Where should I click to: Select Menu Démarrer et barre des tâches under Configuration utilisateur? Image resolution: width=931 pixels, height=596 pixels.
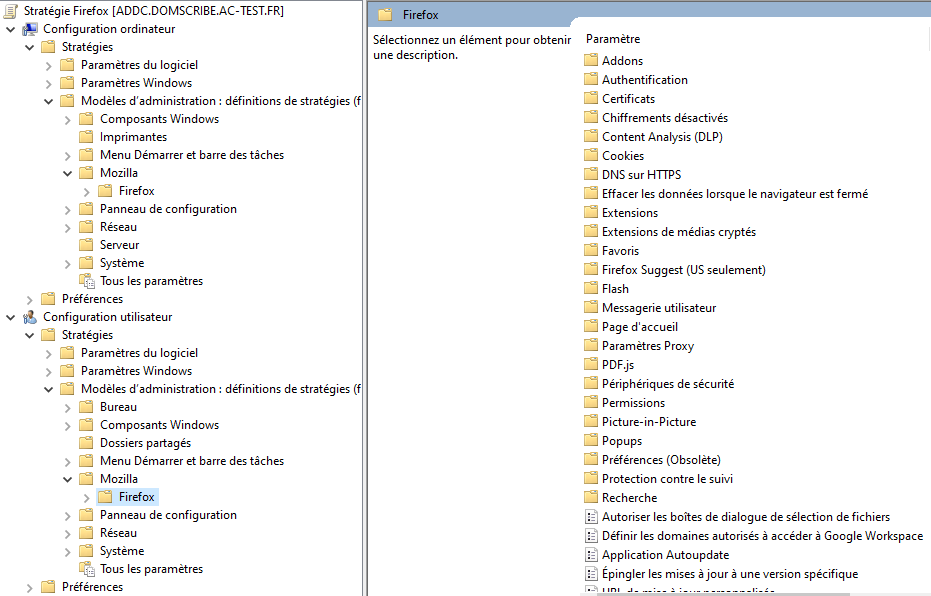(192, 461)
